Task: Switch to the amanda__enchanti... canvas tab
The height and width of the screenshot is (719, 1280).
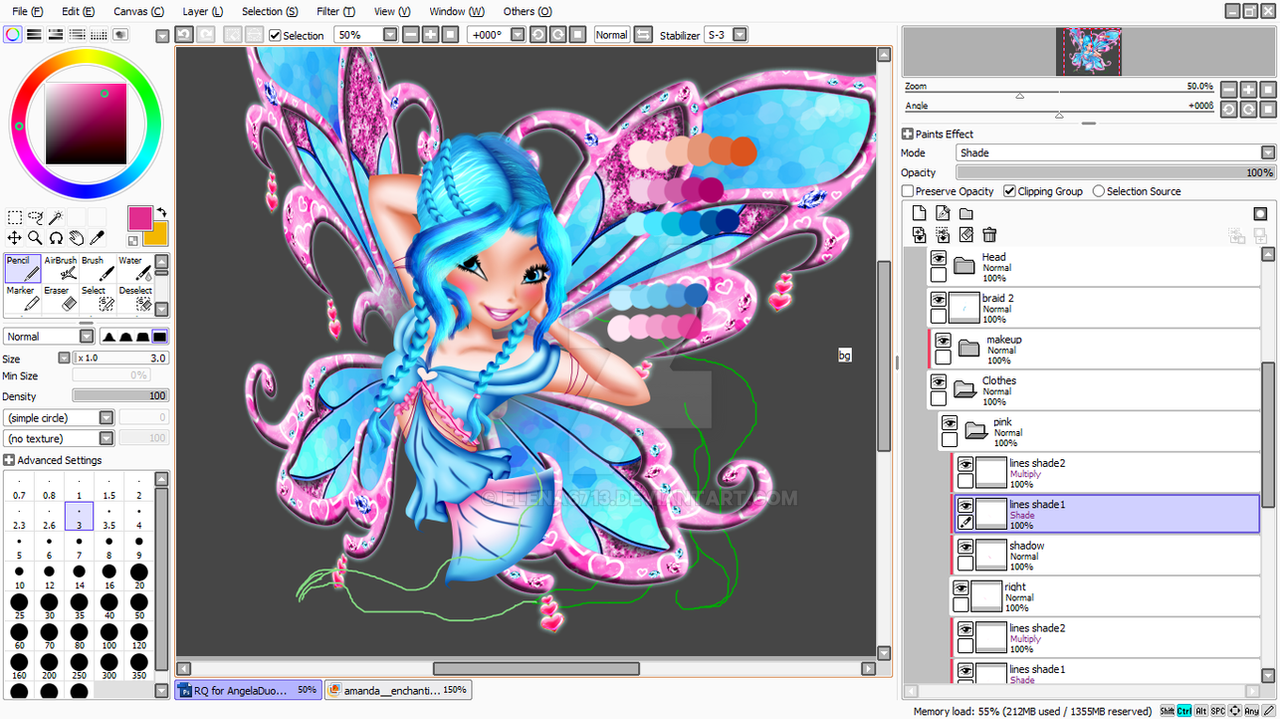Action: click(x=396, y=690)
